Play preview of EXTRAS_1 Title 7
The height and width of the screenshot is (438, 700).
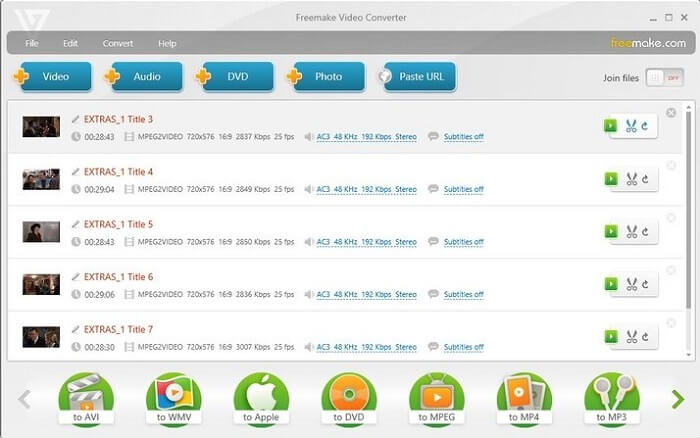[x=611, y=336]
